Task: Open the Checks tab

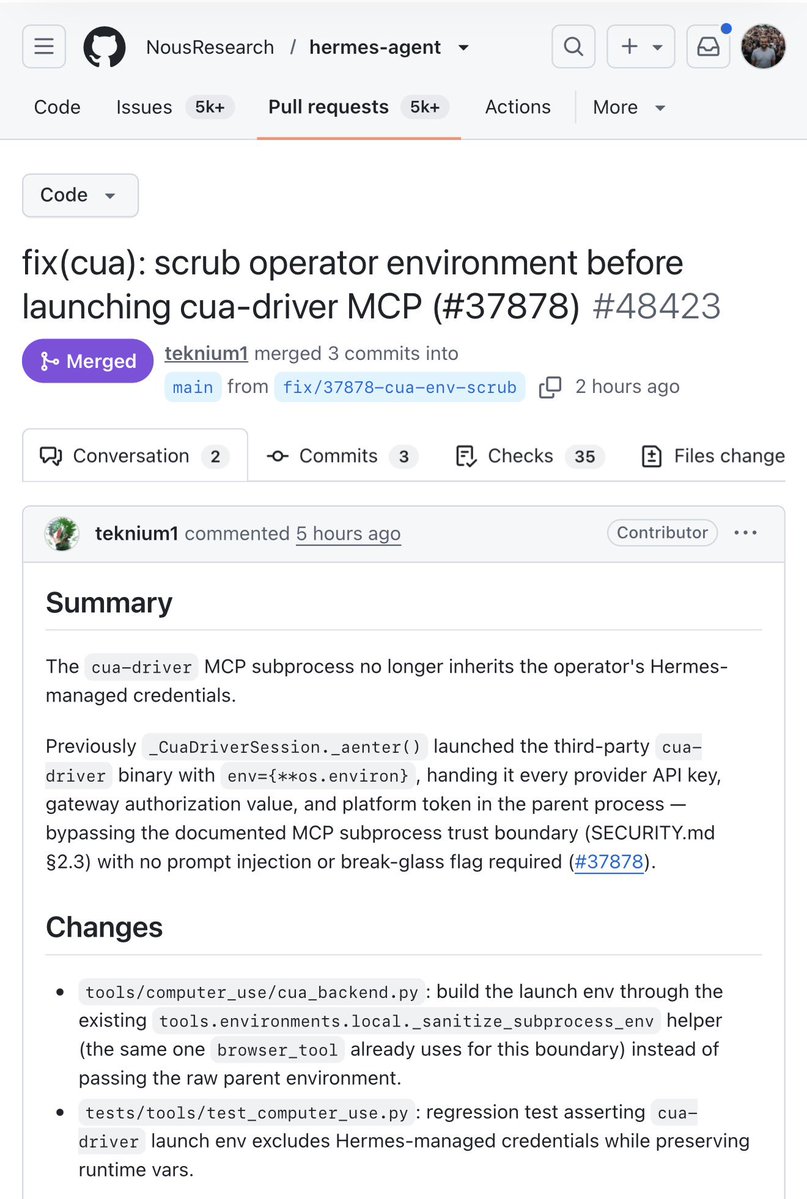Action: point(529,456)
